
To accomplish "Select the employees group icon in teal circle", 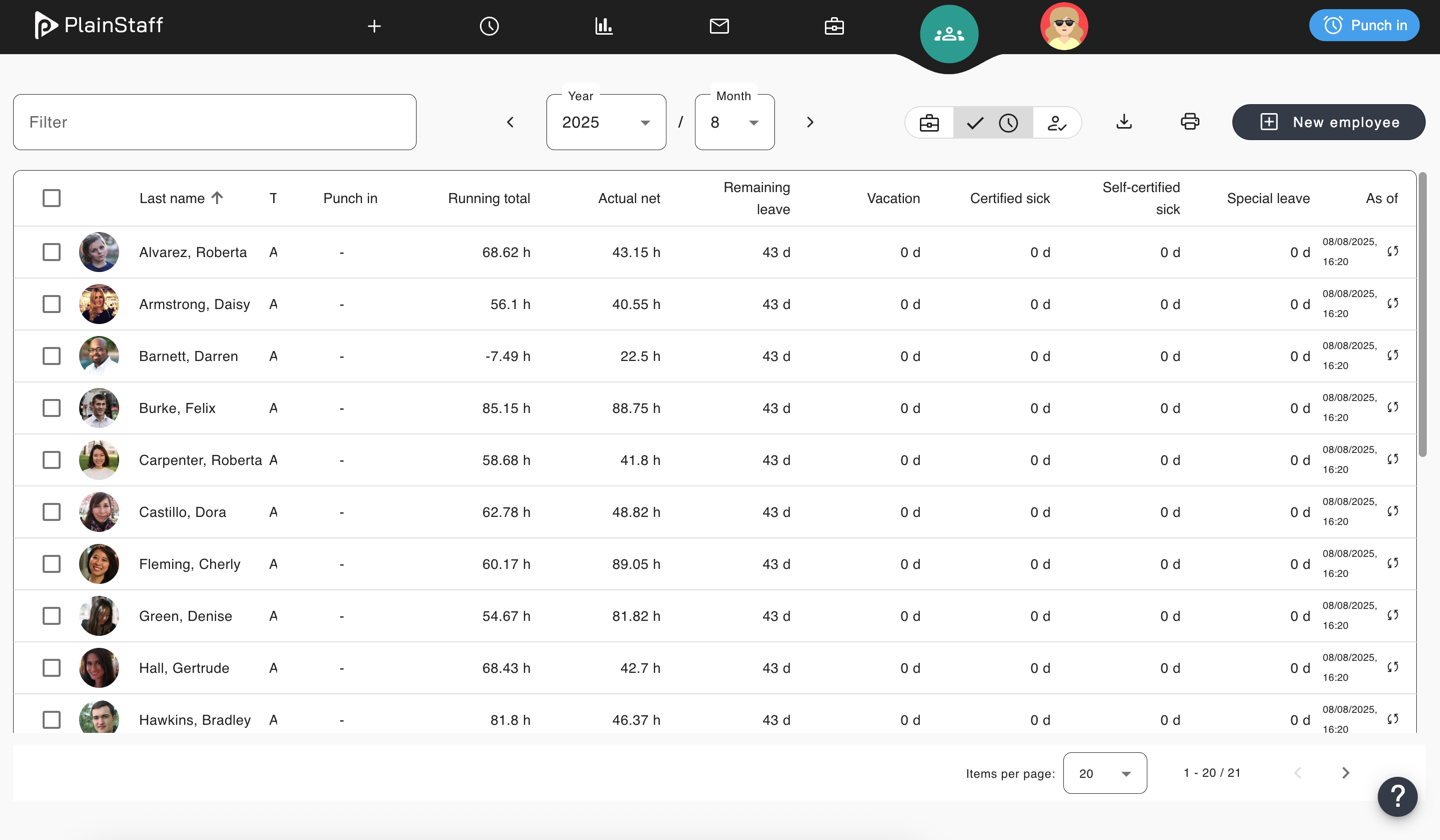I will tap(949, 34).
